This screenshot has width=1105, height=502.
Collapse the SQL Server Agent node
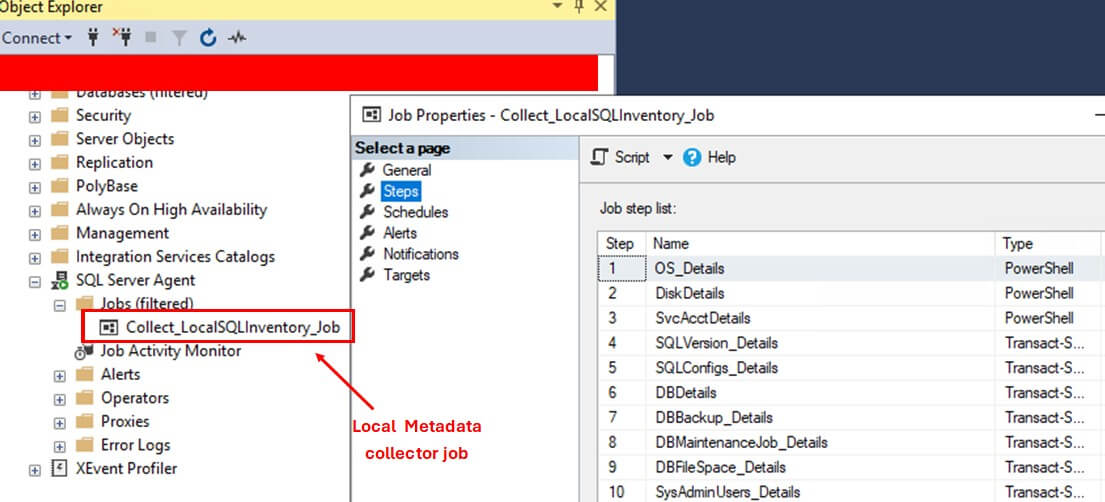(x=35, y=281)
